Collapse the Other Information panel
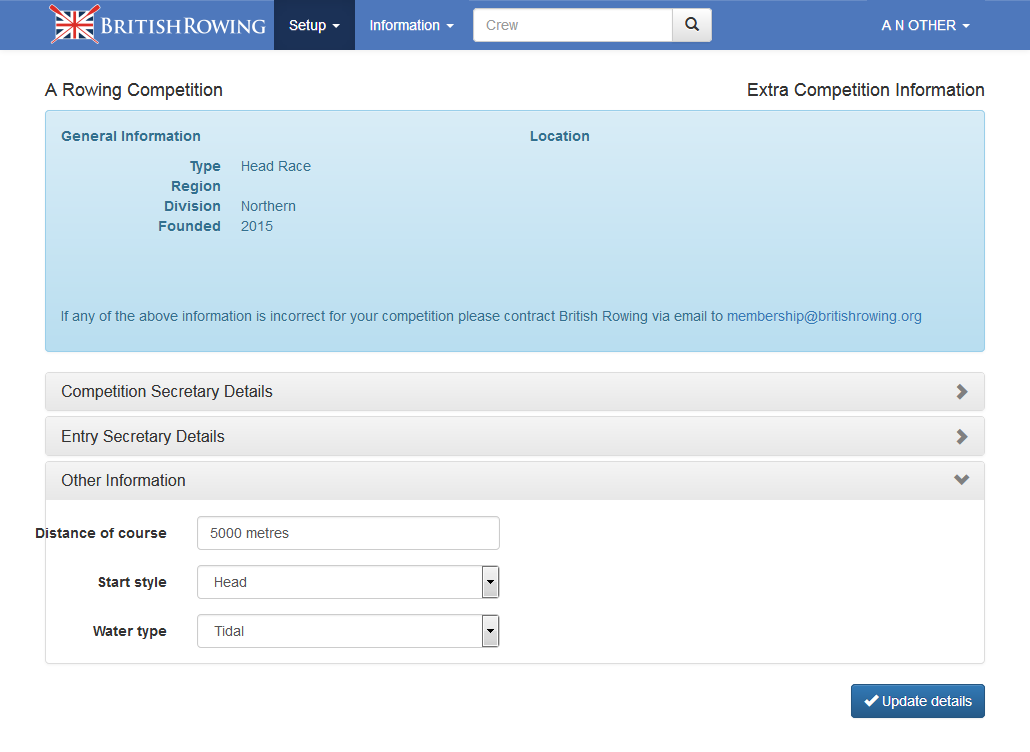Viewport: 1030px width, 752px height. pyautogui.click(x=124, y=481)
